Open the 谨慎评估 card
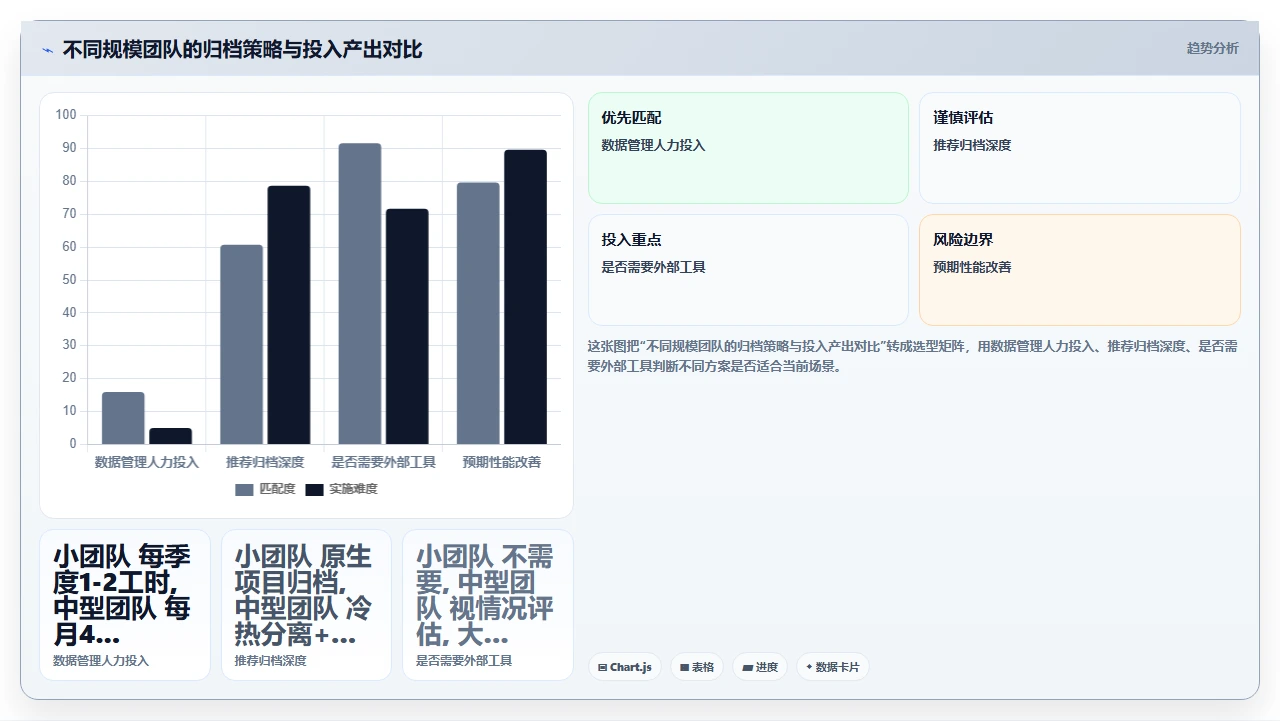 tap(1080, 148)
